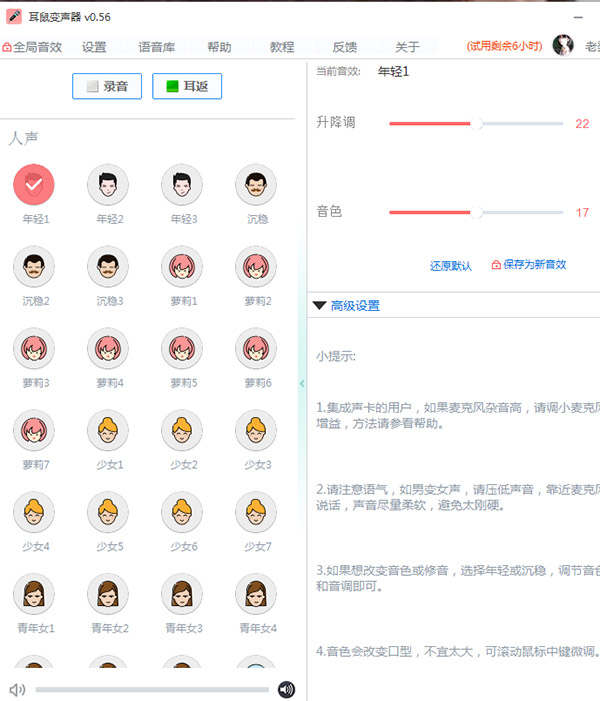Select the 少女2 voice avatar
Image resolution: width=600 pixels, height=701 pixels.
(x=182, y=430)
